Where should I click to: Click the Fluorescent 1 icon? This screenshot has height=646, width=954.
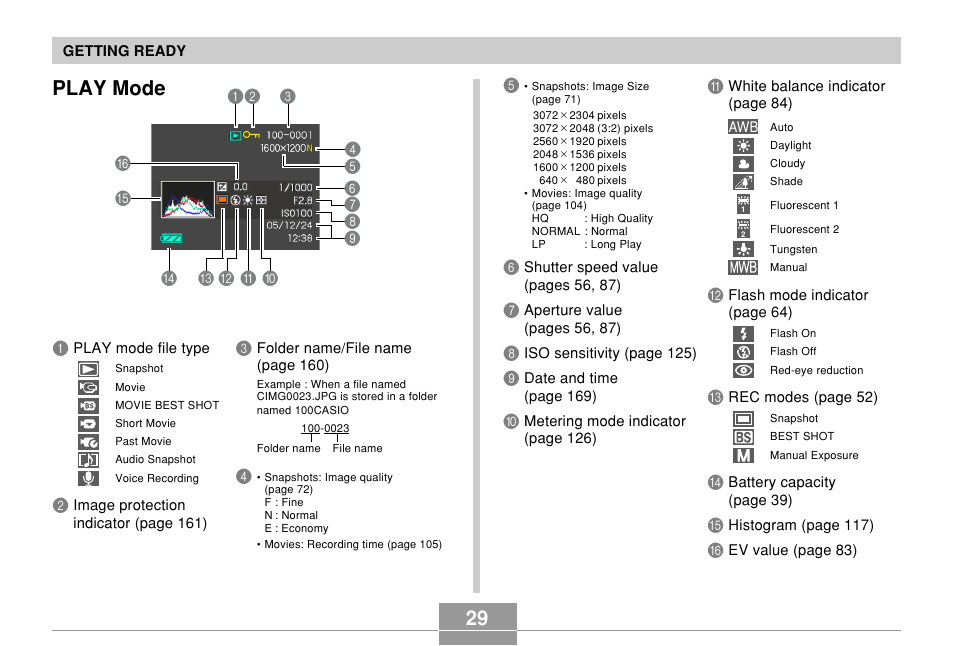(x=743, y=204)
